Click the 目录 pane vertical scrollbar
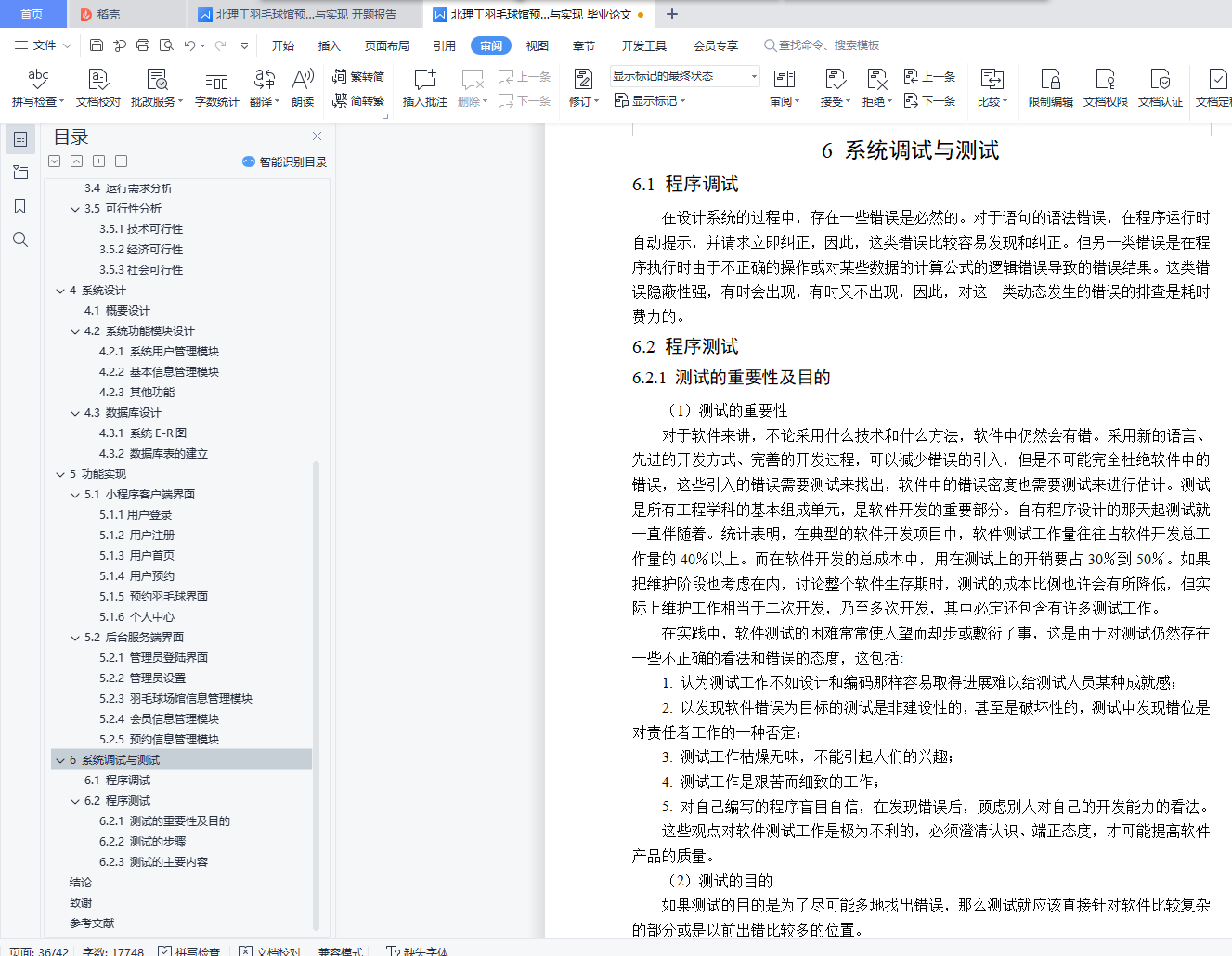Image resolution: width=1232 pixels, height=956 pixels. (317, 696)
